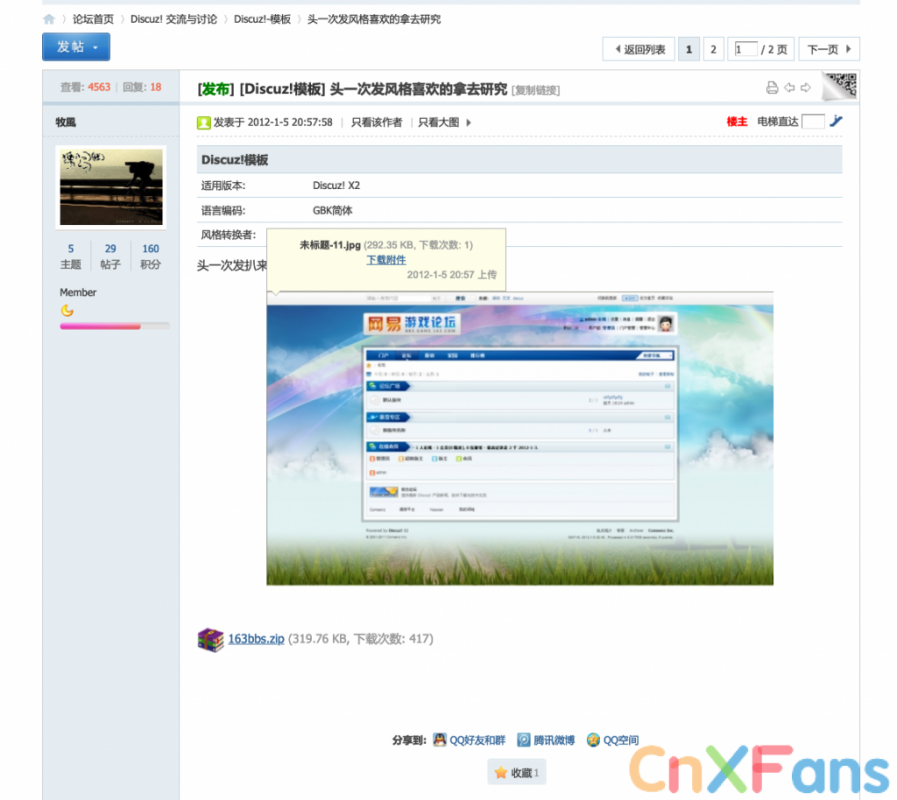Go to Discuz! 交流与讨论 breadcrumb
Image resolution: width=897 pixels, height=800 pixels.
(x=174, y=19)
